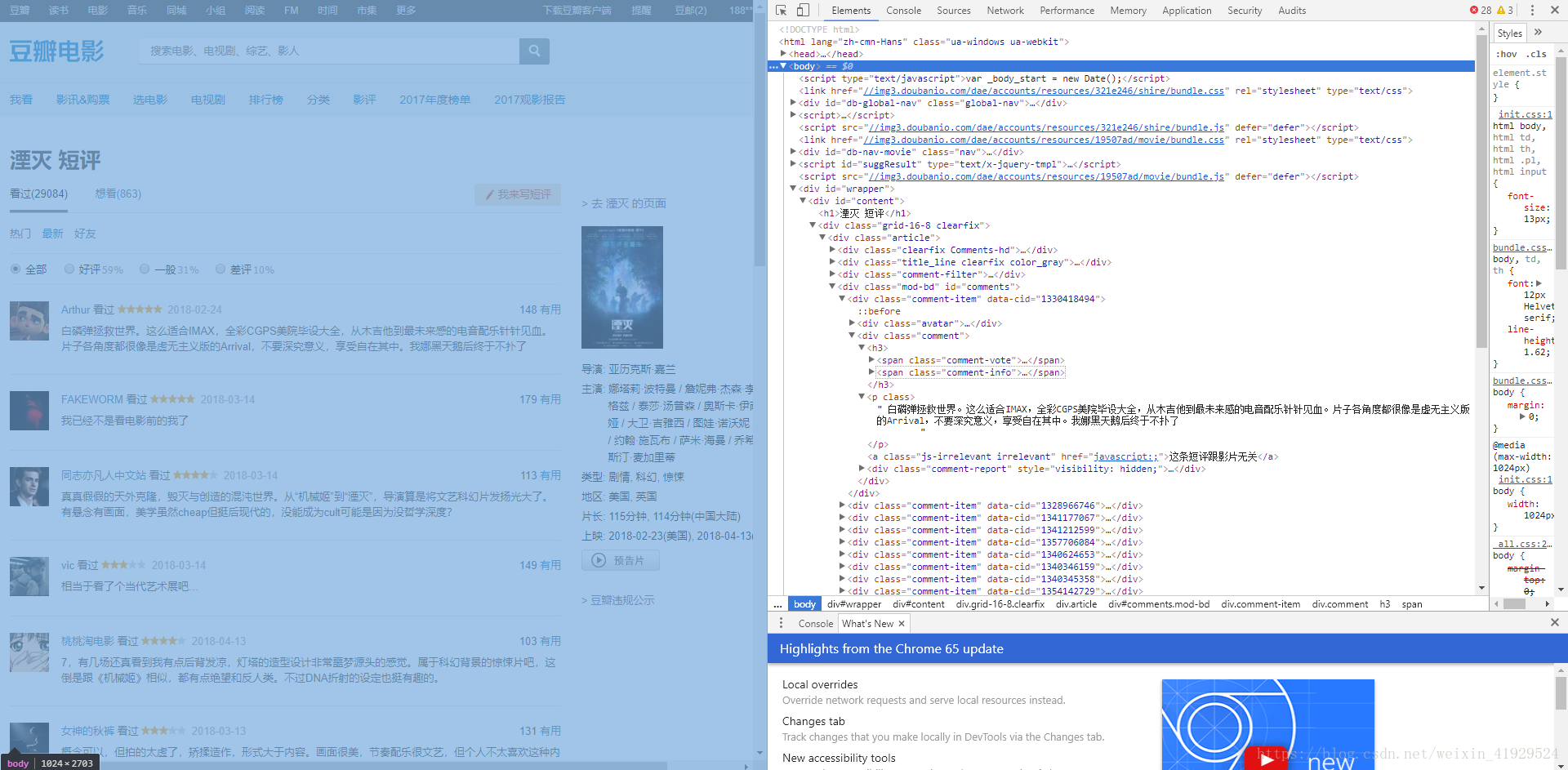Click the 预告片 trailer button
The height and width of the screenshot is (770, 1568).
(x=620, y=560)
